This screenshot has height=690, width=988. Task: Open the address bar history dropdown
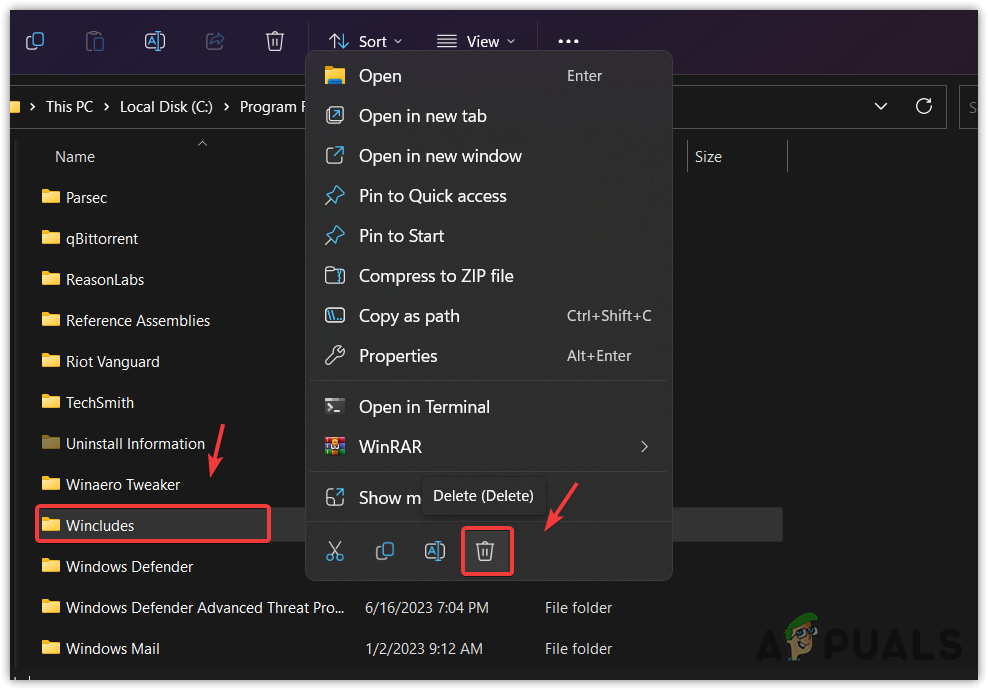click(x=881, y=106)
